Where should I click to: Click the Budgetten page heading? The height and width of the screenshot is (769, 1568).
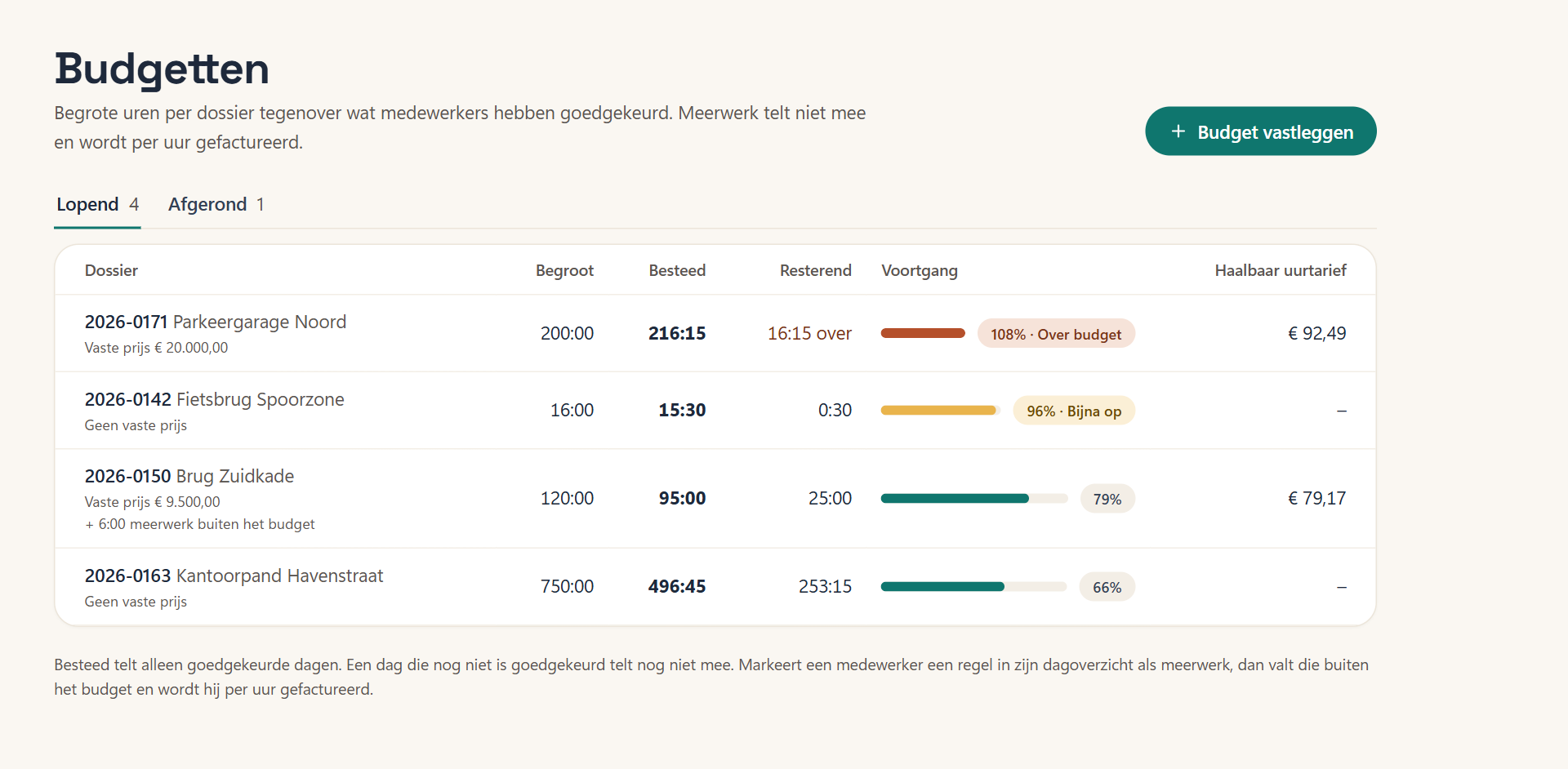[162, 69]
